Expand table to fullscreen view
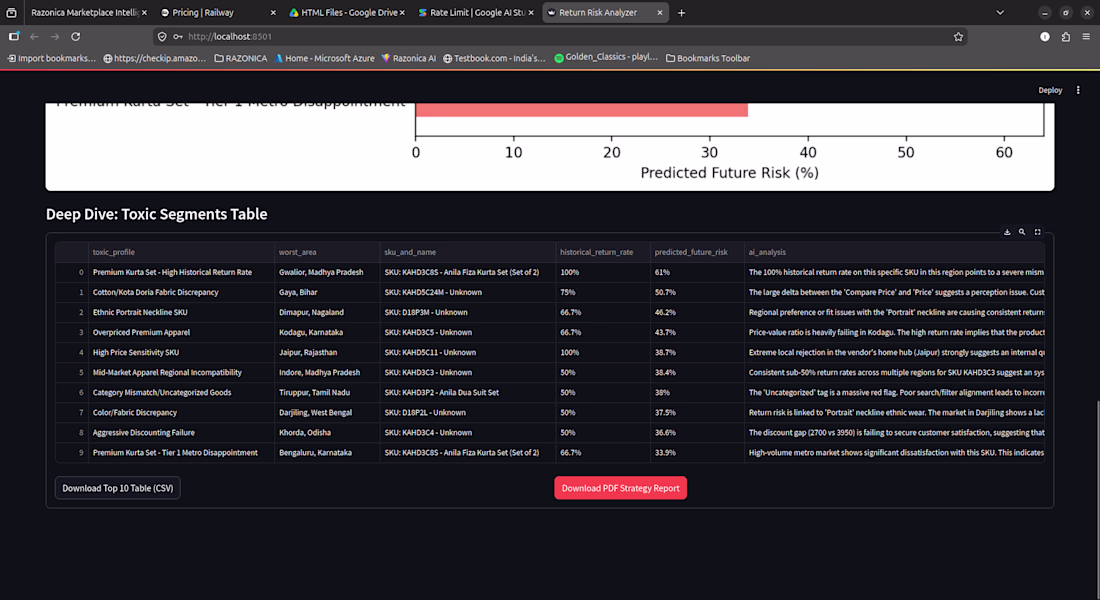 click(x=1038, y=232)
